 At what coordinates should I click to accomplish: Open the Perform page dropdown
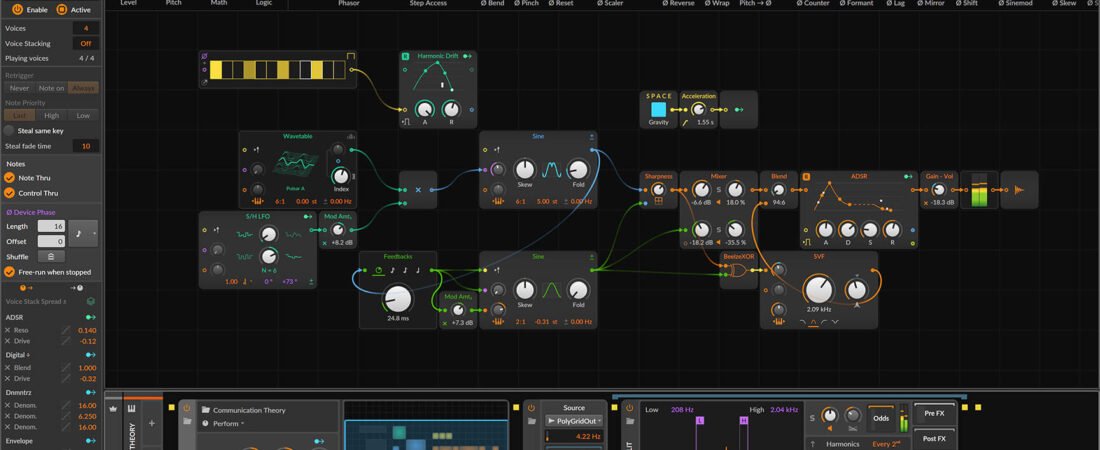coord(228,423)
